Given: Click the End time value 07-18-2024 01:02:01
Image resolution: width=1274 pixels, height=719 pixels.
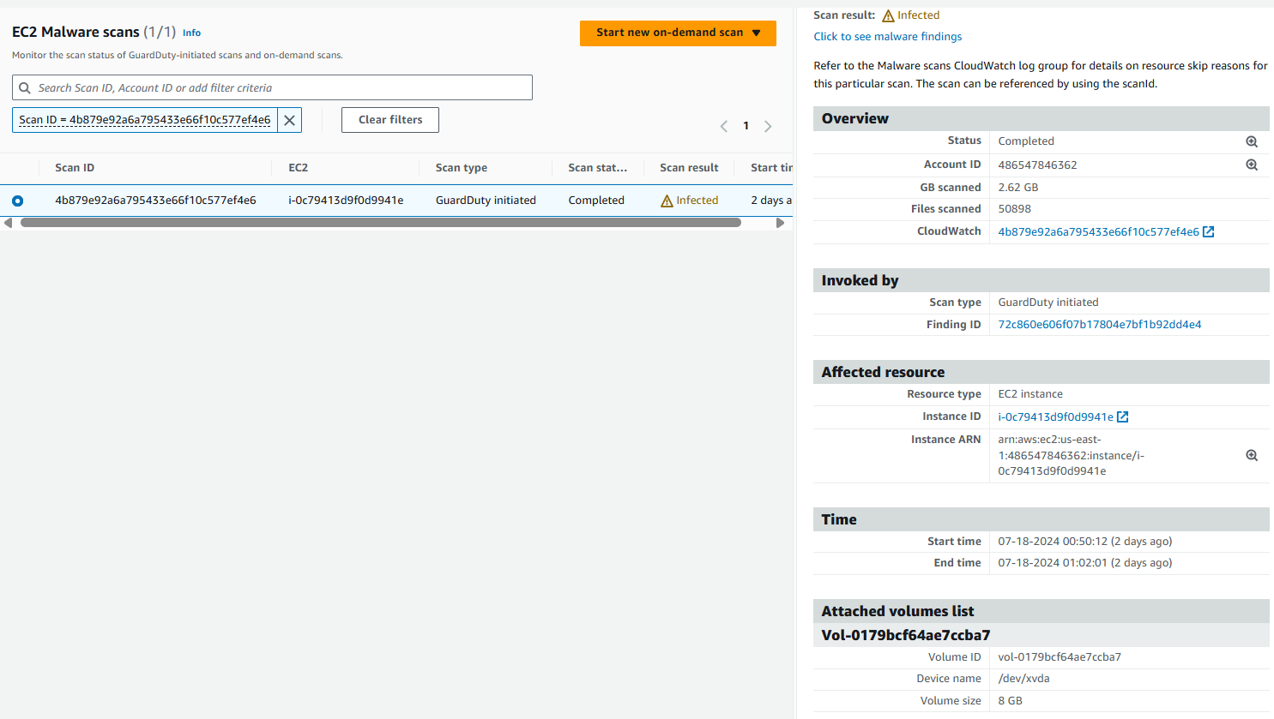Looking at the screenshot, I should (x=1085, y=563).
